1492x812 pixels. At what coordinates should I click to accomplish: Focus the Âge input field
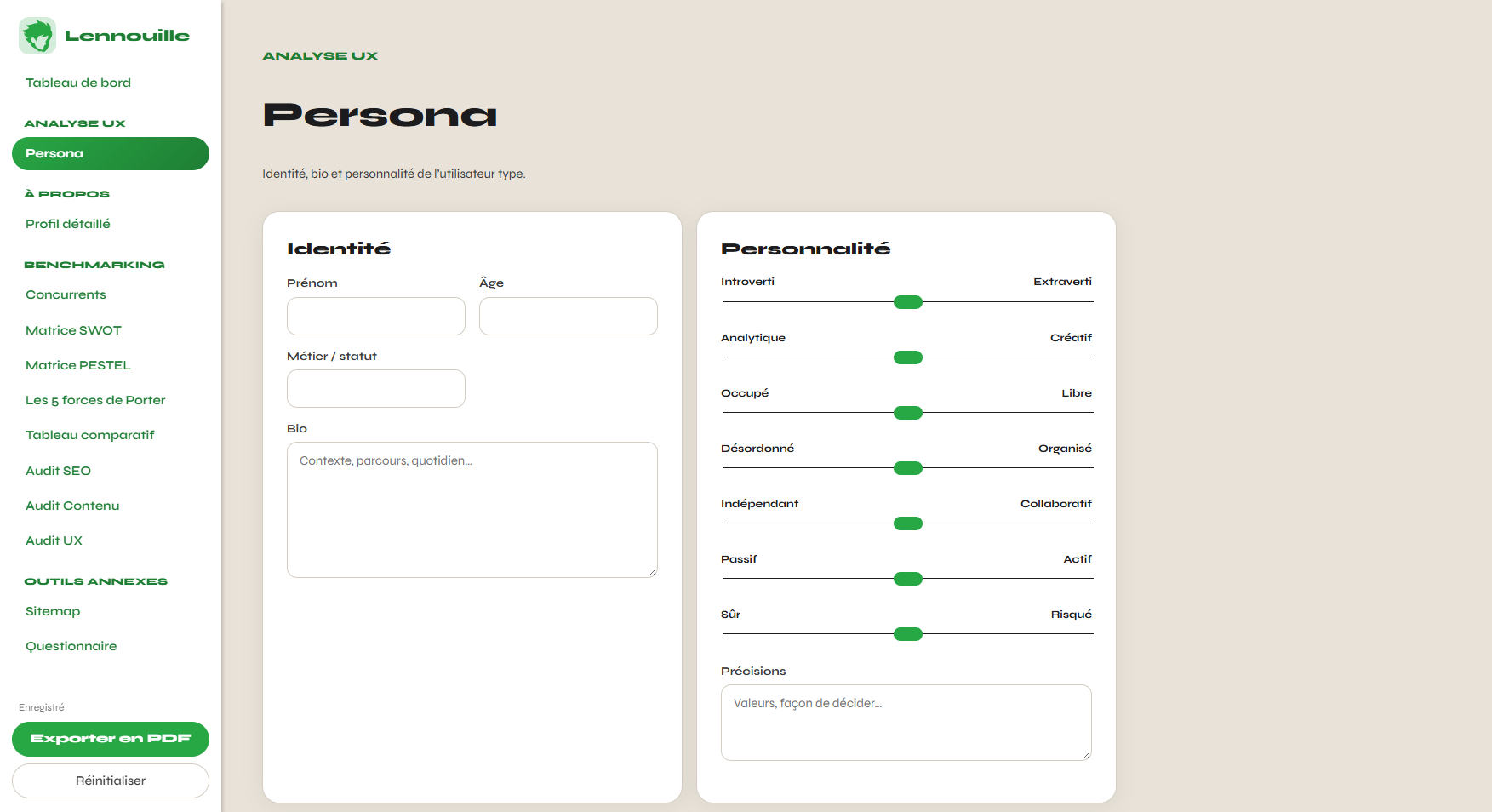coord(569,316)
